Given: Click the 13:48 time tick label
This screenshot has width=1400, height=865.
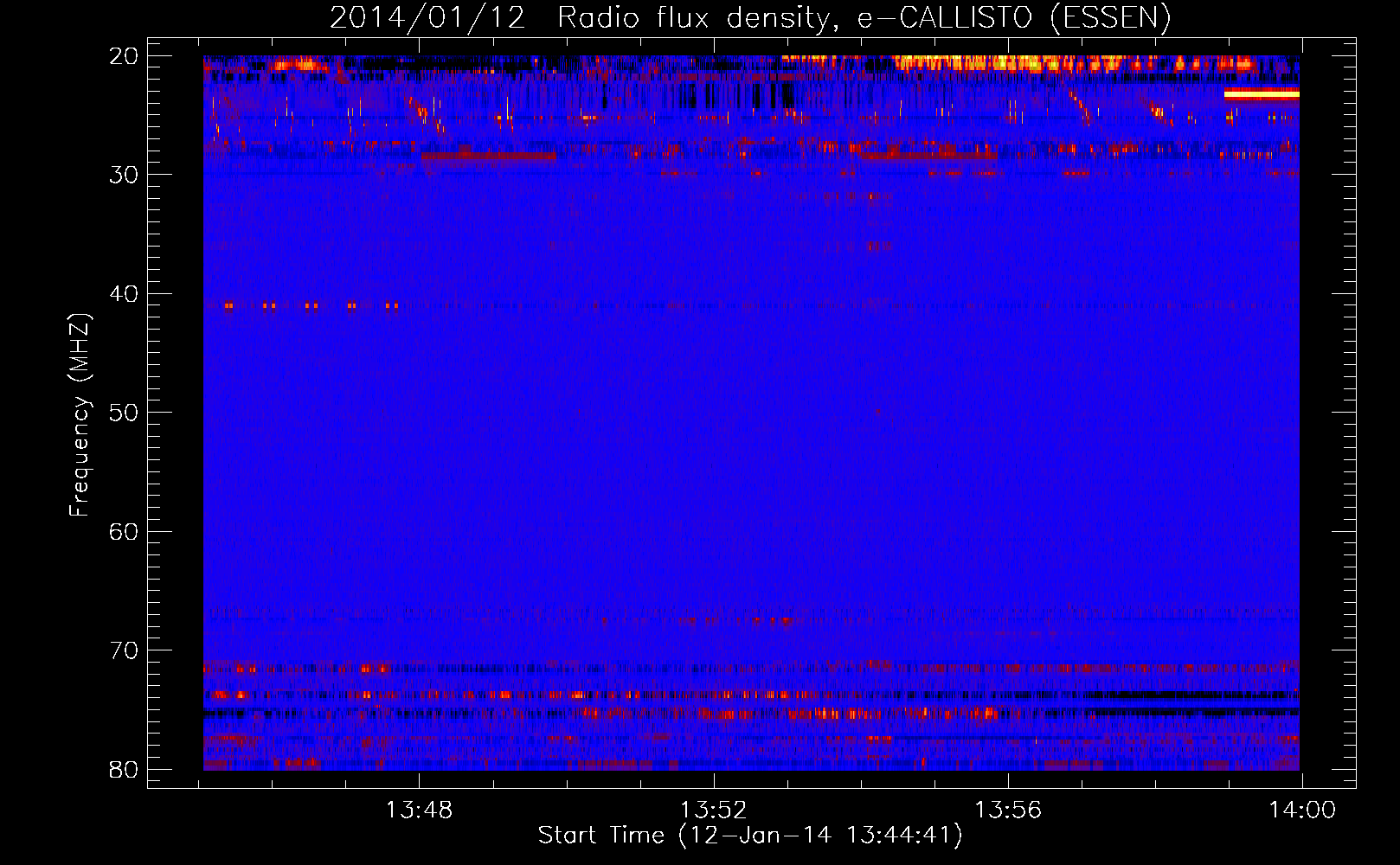Looking at the screenshot, I should [x=420, y=811].
